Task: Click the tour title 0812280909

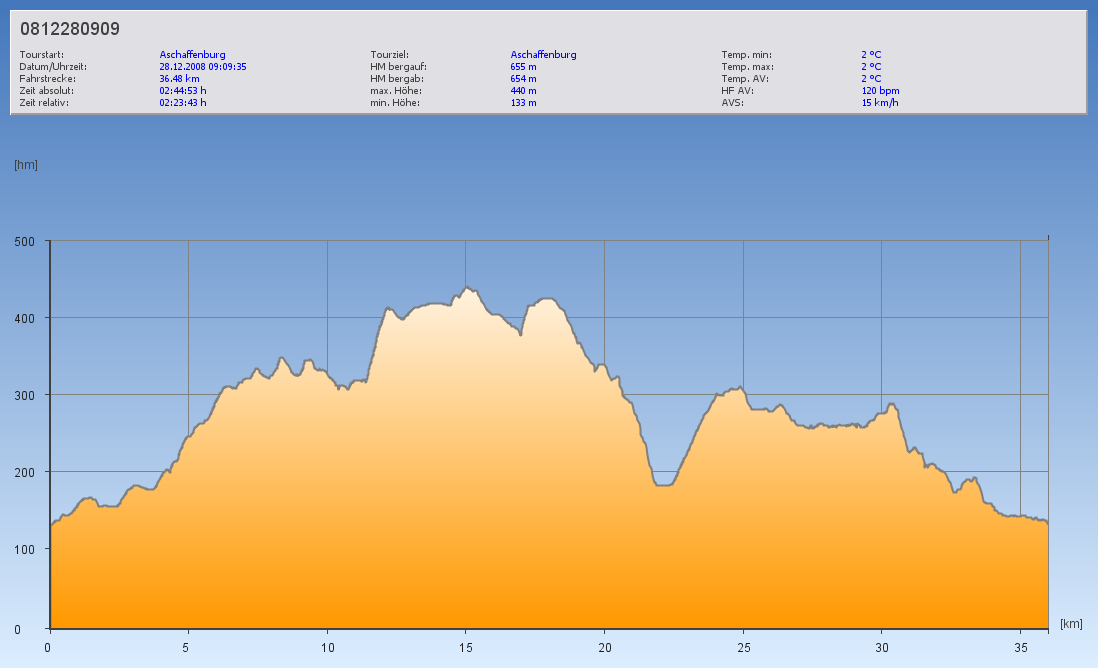Action: [70, 29]
